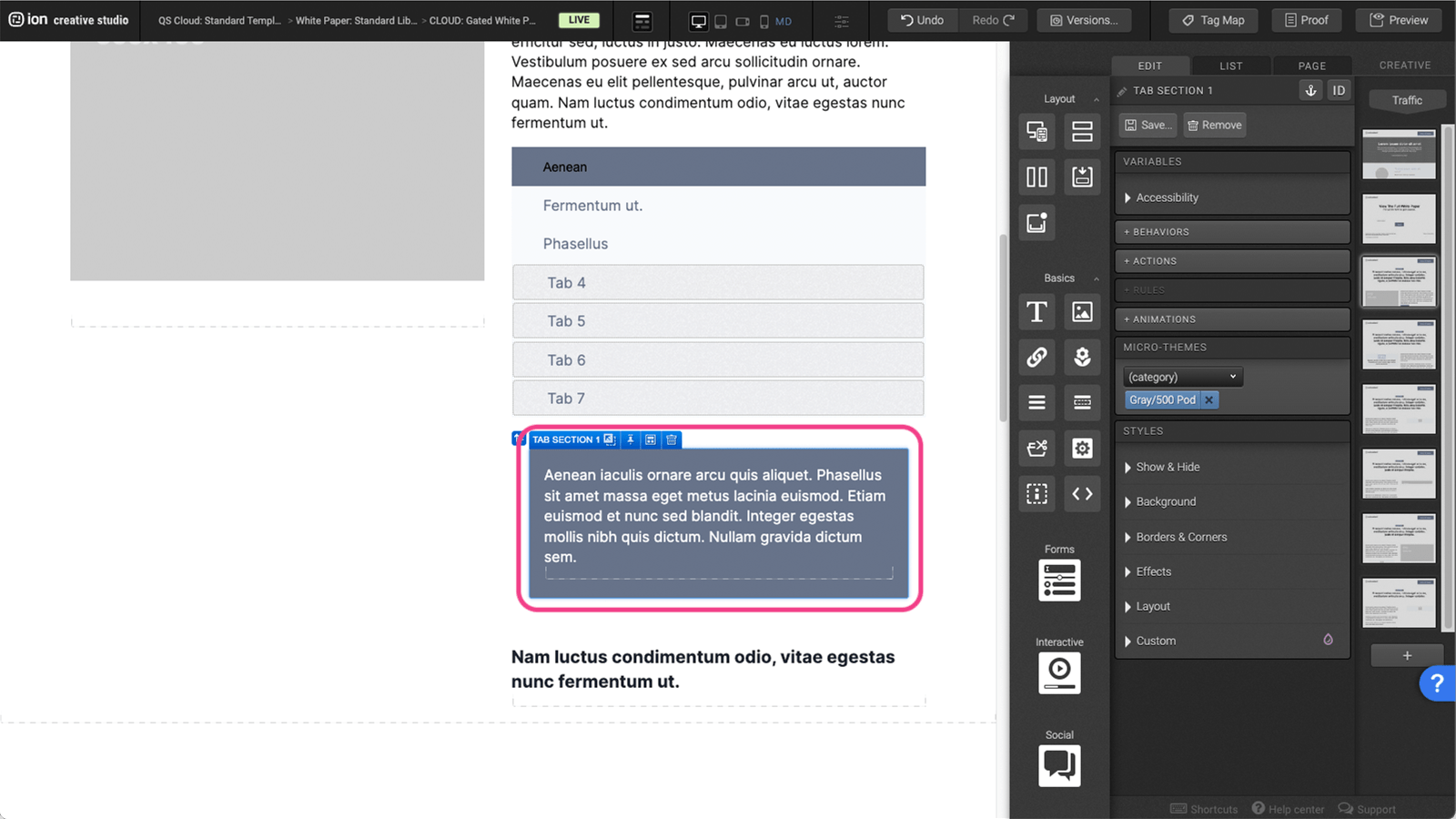Click the Link element icon
1456x819 pixels.
[1036, 358]
